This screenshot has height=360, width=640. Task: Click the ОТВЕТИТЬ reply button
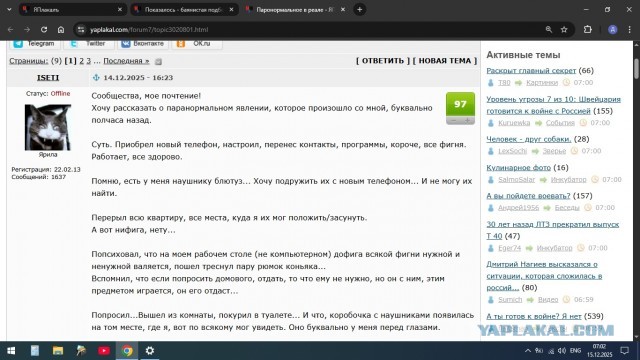[x=383, y=61]
